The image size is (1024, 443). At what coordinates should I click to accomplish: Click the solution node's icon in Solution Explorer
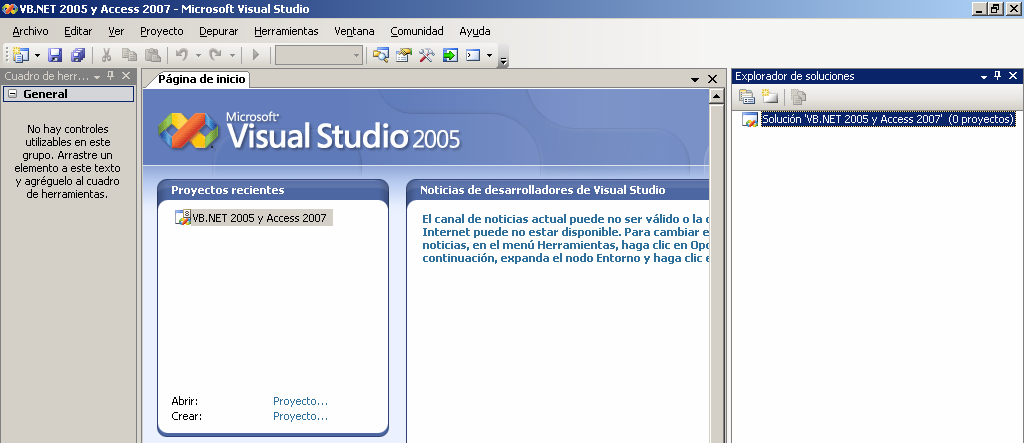pyautogui.click(x=750, y=120)
